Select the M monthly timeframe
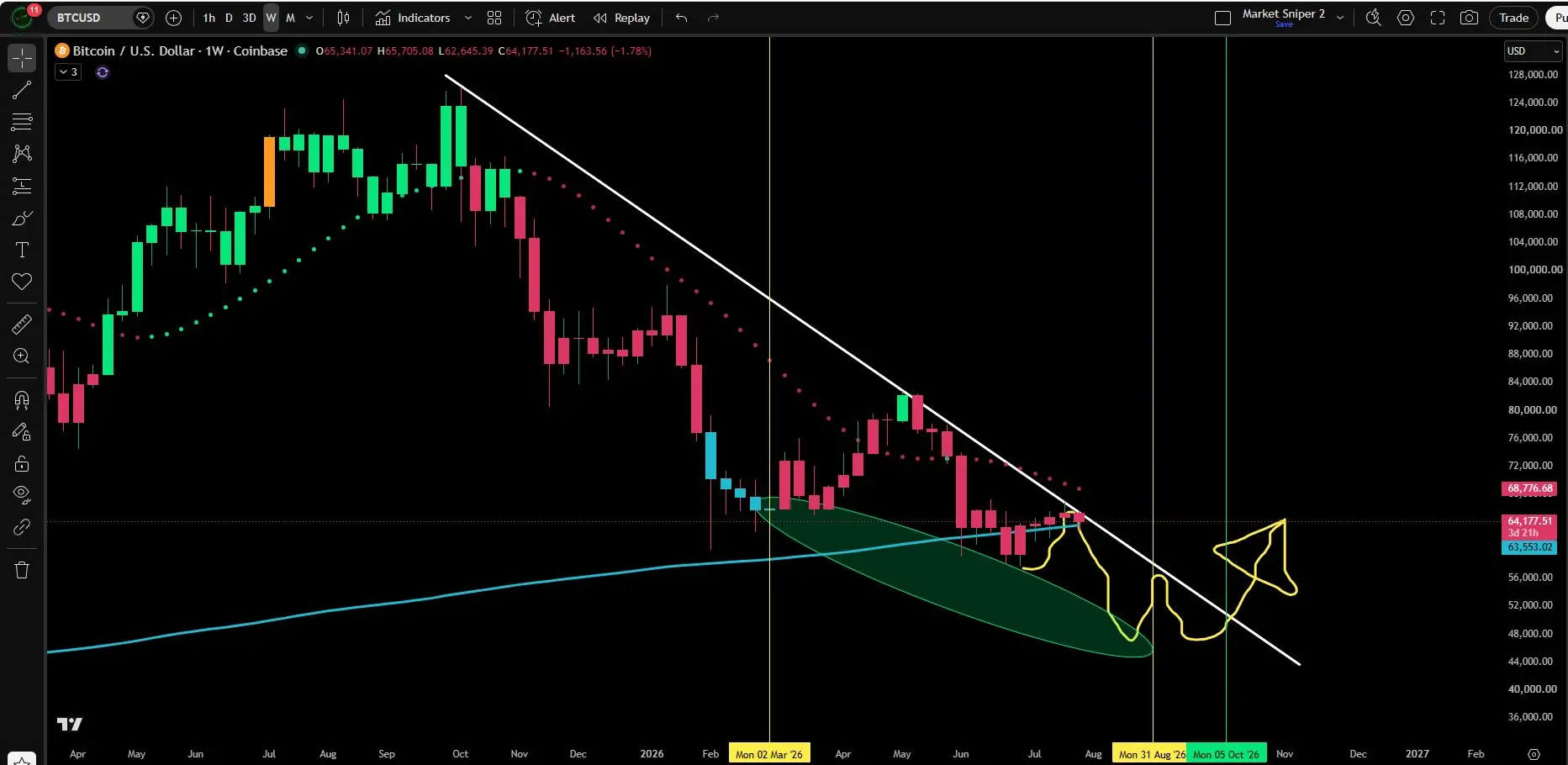1568x765 pixels. click(291, 18)
